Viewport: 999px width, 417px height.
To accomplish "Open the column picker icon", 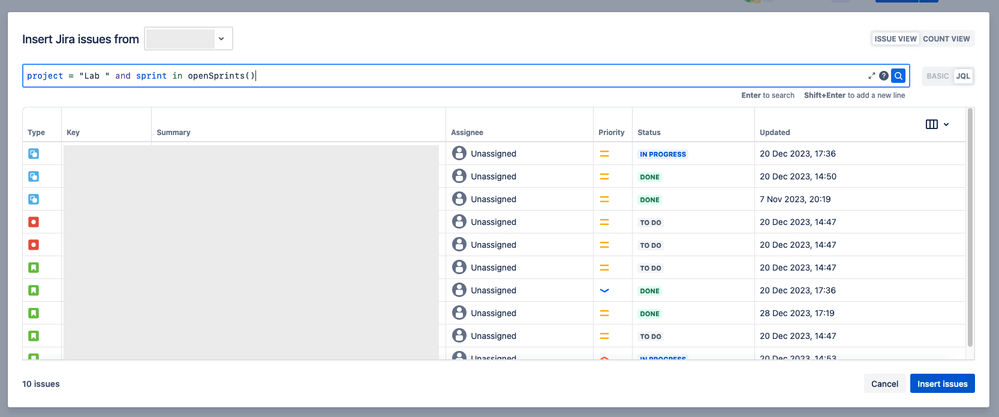I will coord(931,124).
